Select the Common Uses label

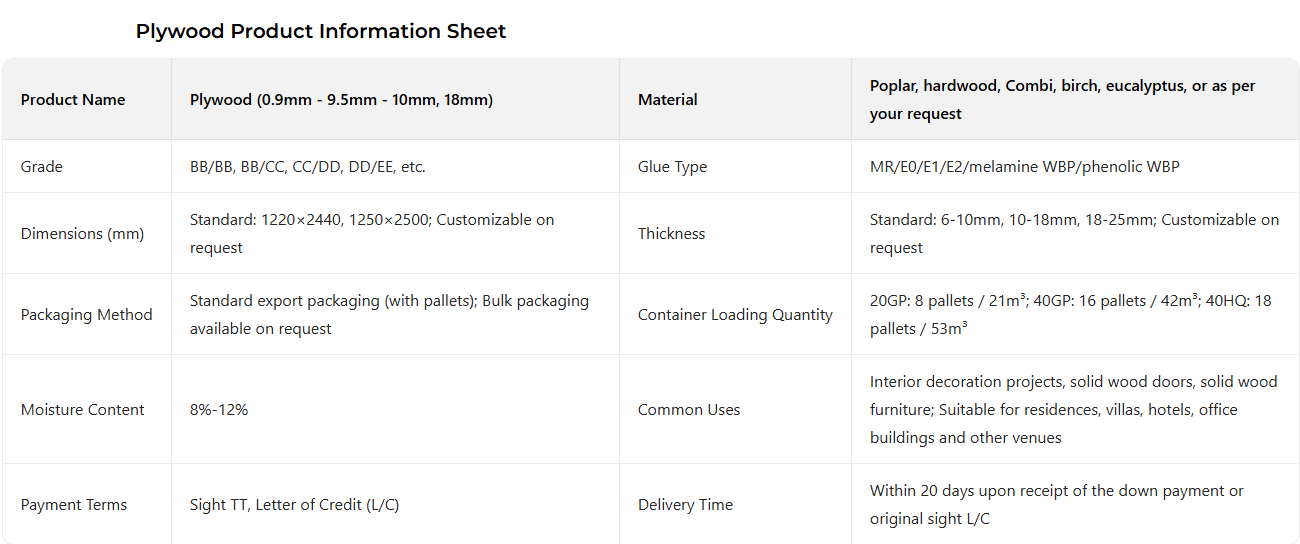pyautogui.click(x=689, y=410)
